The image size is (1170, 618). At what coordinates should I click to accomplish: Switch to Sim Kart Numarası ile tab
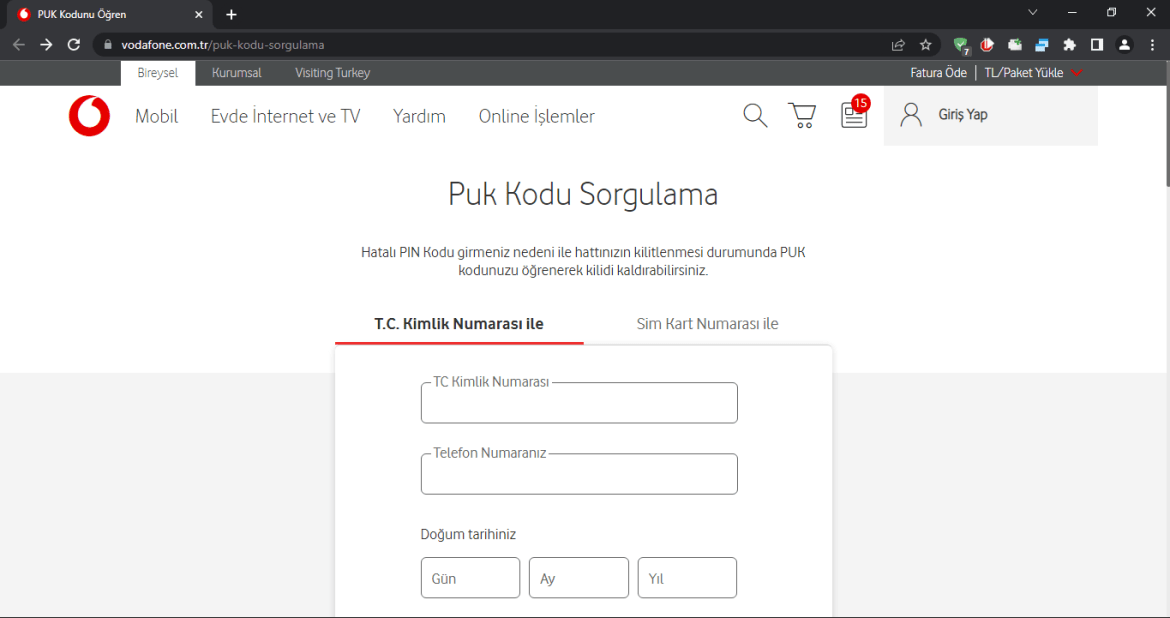click(707, 324)
